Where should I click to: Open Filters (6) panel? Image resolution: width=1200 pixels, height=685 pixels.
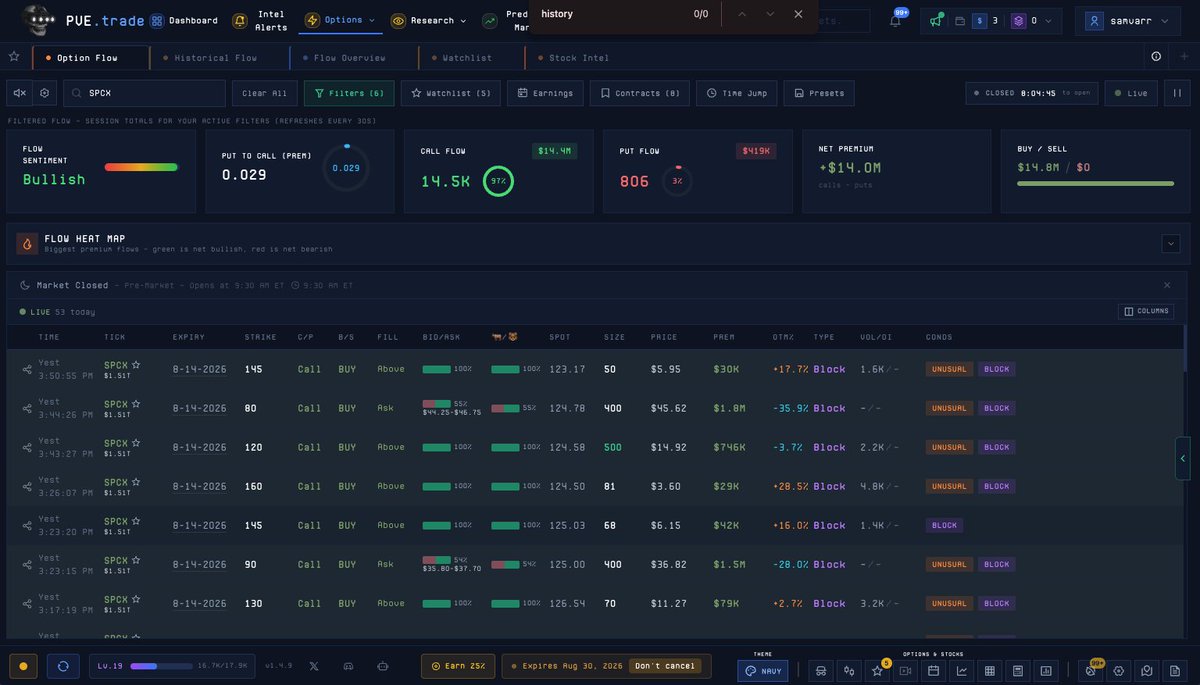(349, 93)
